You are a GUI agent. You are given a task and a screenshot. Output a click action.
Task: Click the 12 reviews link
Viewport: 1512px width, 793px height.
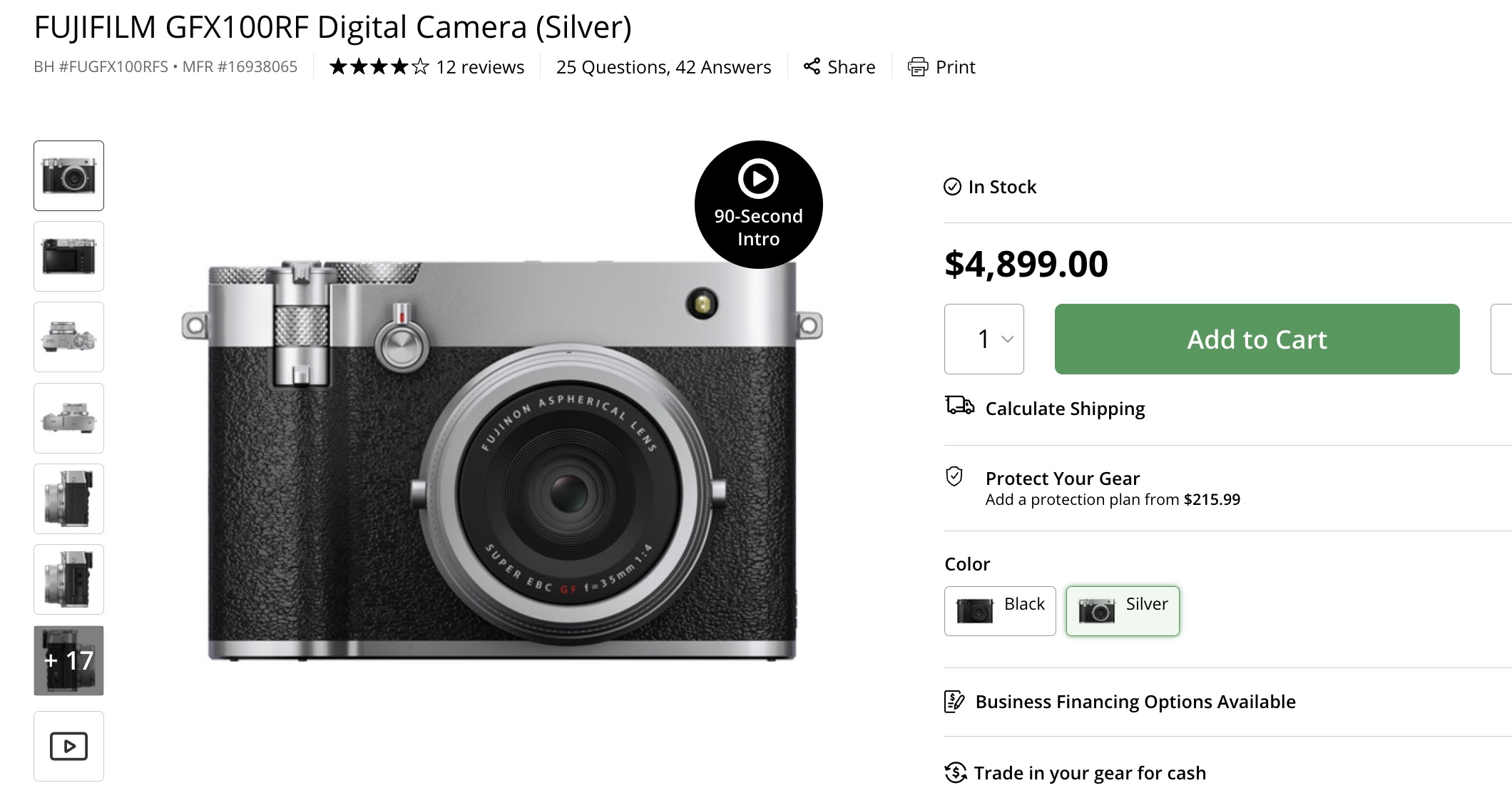click(x=479, y=66)
